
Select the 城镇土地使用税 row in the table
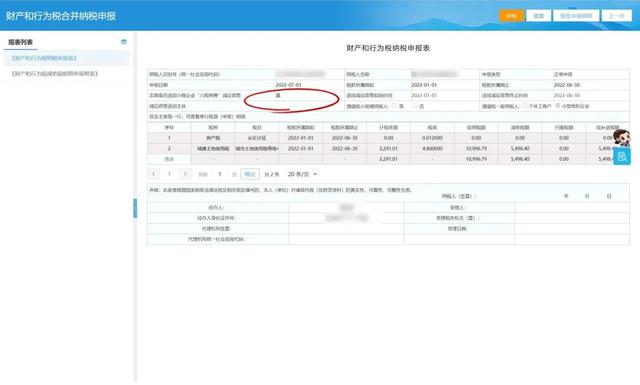[x=388, y=149]
